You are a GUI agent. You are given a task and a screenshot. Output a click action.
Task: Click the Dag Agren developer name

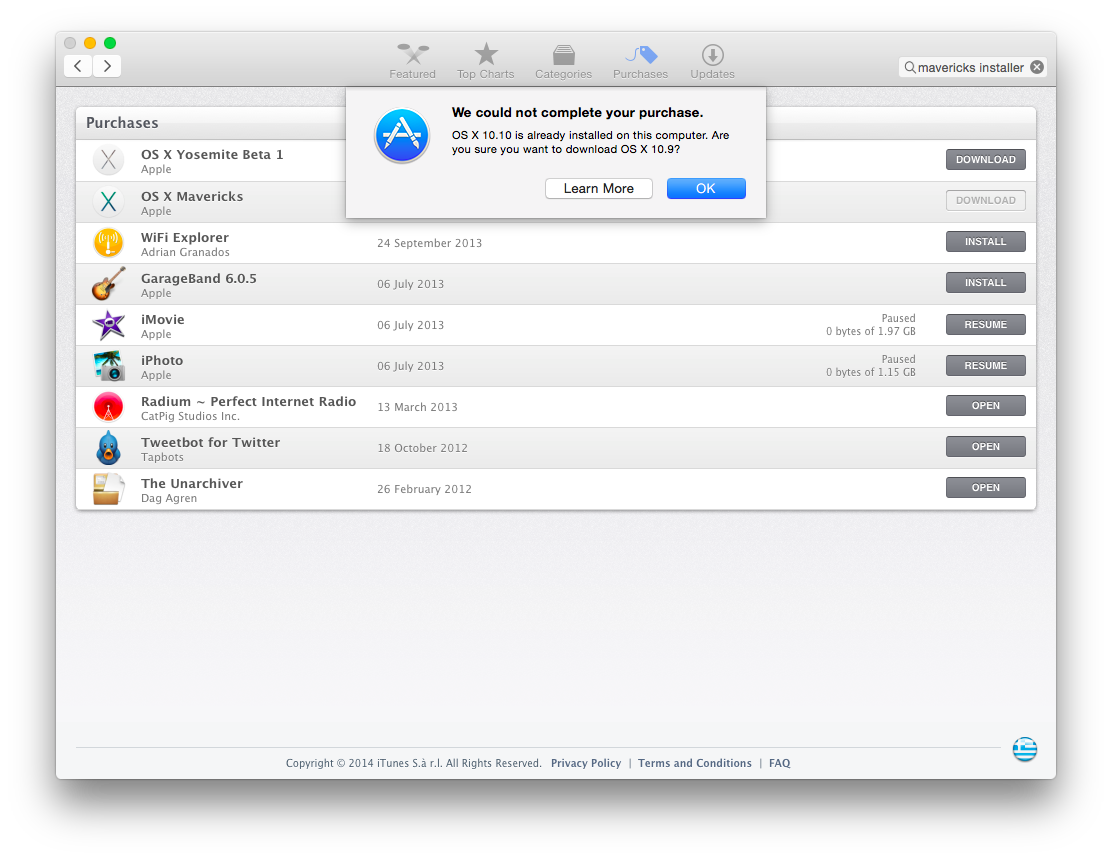pos(169,499)
